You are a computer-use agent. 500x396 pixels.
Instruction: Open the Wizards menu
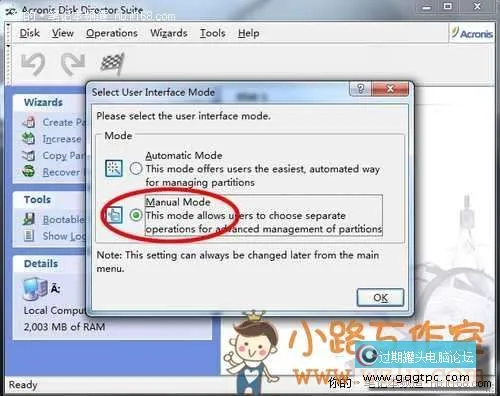pos(169,33)
